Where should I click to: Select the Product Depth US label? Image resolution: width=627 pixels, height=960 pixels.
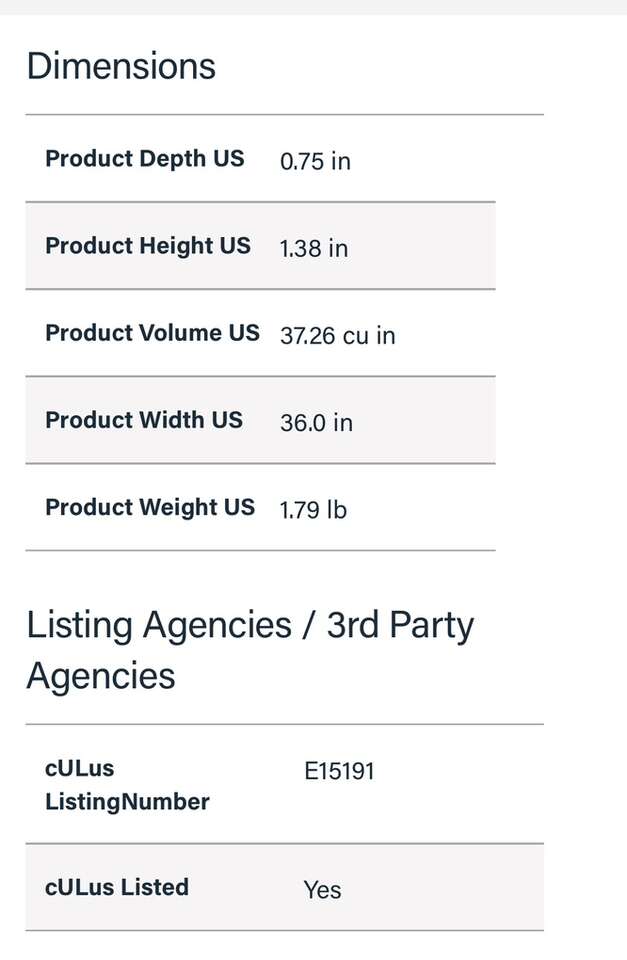[145, 159]
